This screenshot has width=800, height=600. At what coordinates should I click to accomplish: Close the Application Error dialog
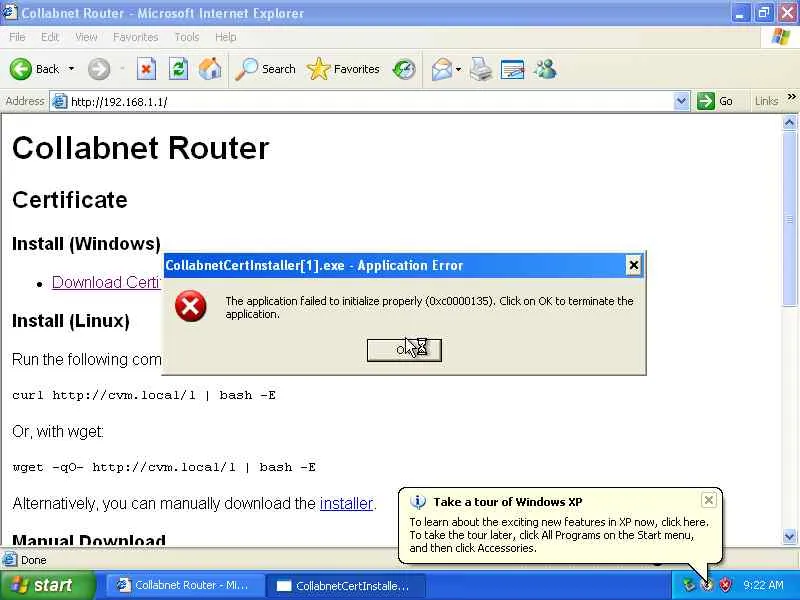633,265
